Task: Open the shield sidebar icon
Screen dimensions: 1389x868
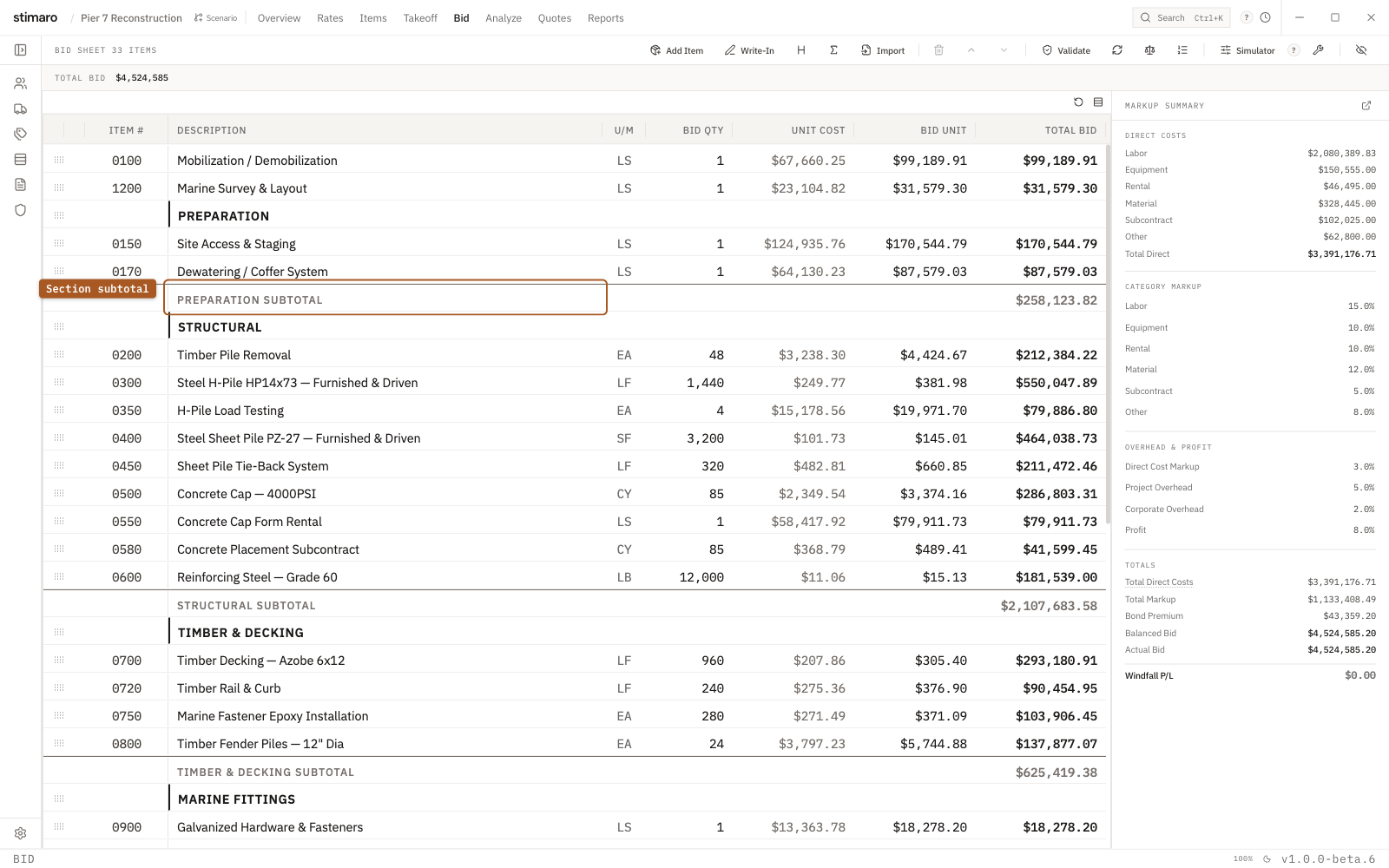Action: click(x=20, y=209)
